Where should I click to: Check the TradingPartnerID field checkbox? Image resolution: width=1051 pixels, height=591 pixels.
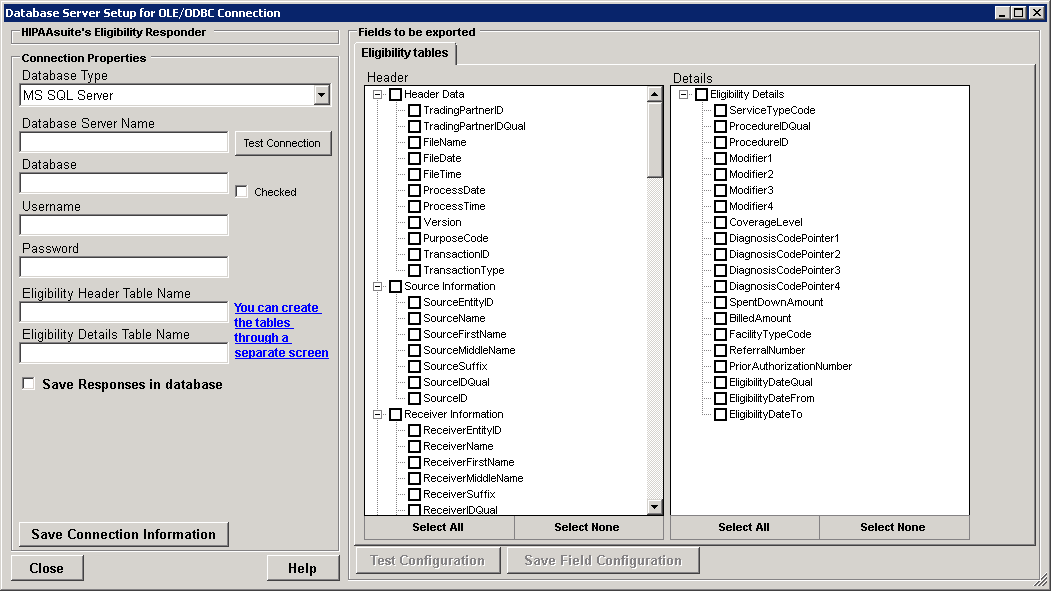click(x=415, y=110)
